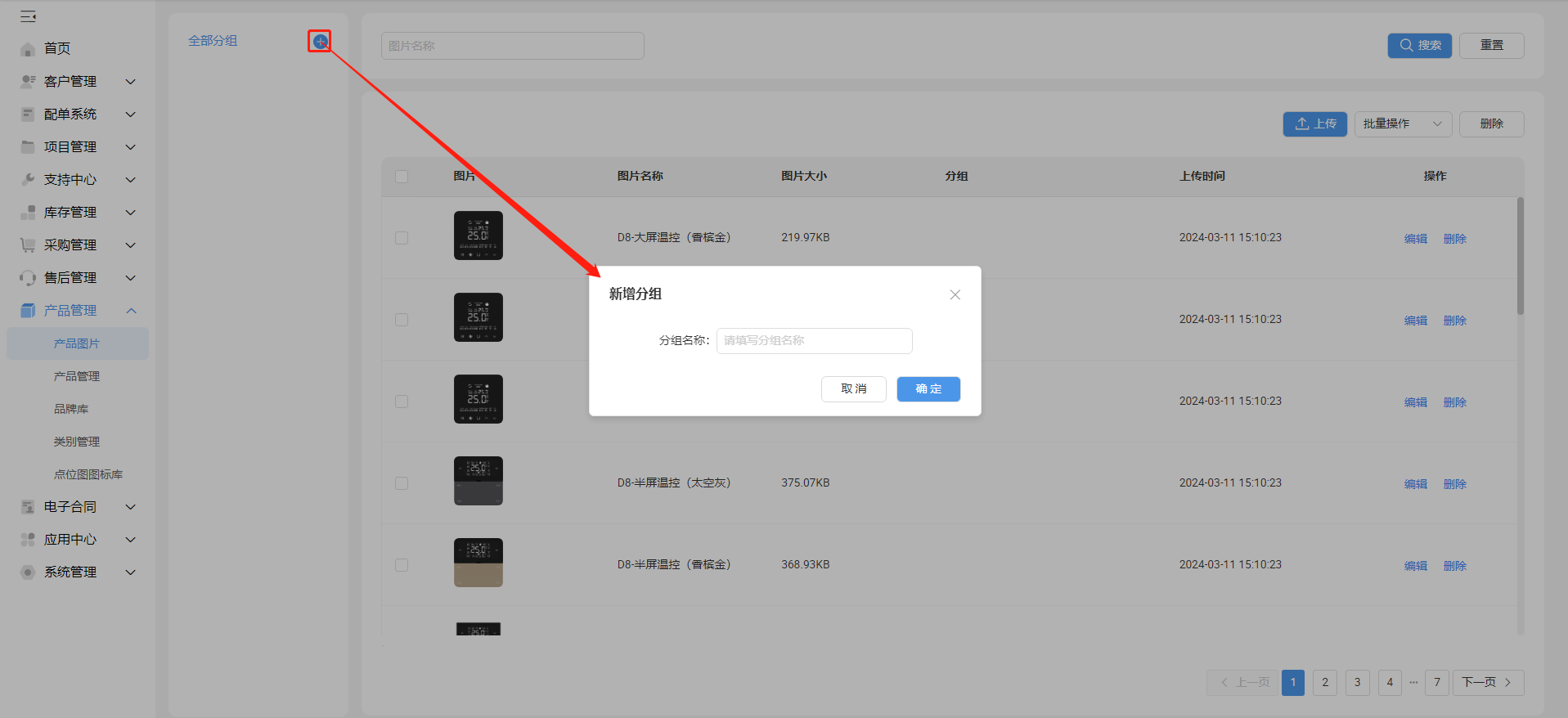Select 全部分组 in the group panel
This screenshot has width=1568, height=718.
coord(213,41)
